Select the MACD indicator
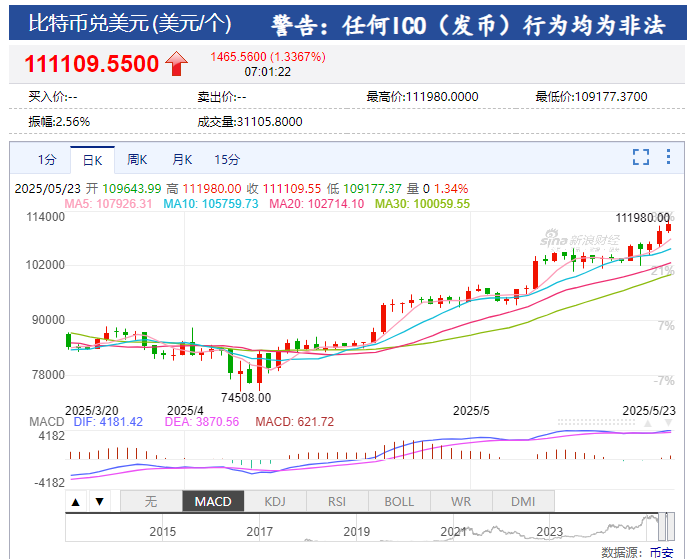Image resolution: width=687 pixels, height=559 pixels. coord(213,501)
